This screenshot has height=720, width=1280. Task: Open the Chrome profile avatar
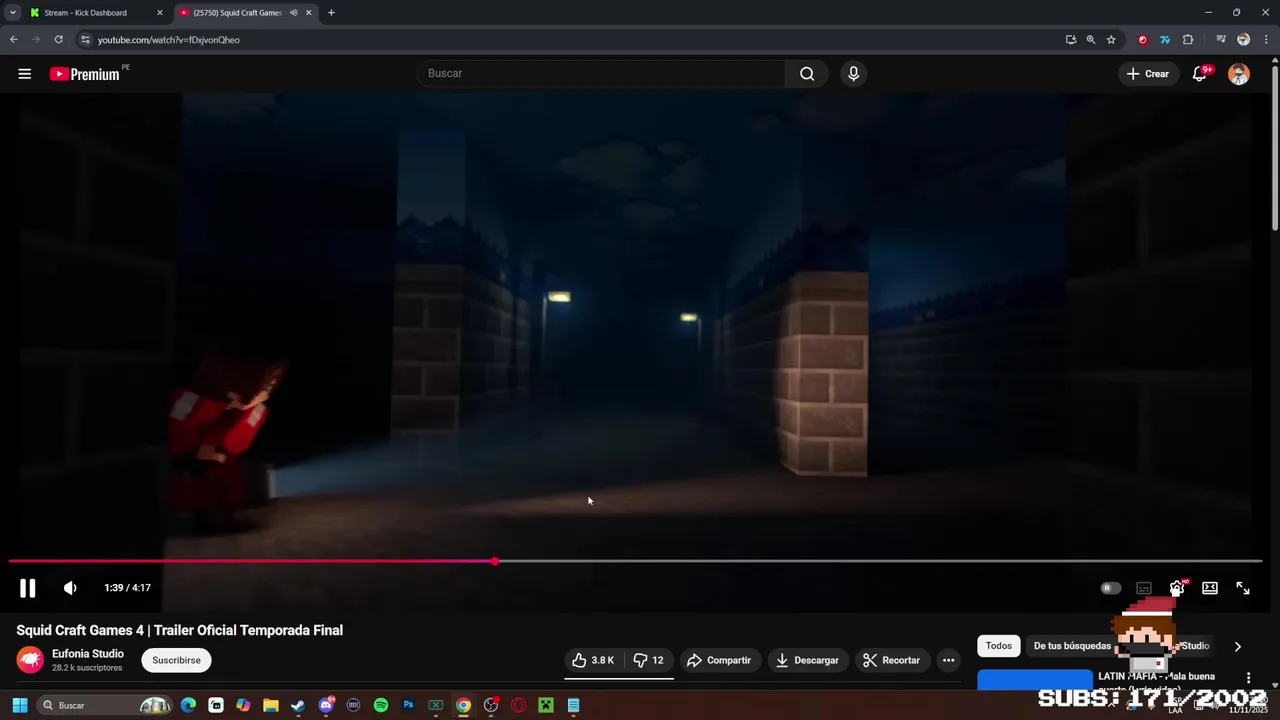[x=1243, y=40]
